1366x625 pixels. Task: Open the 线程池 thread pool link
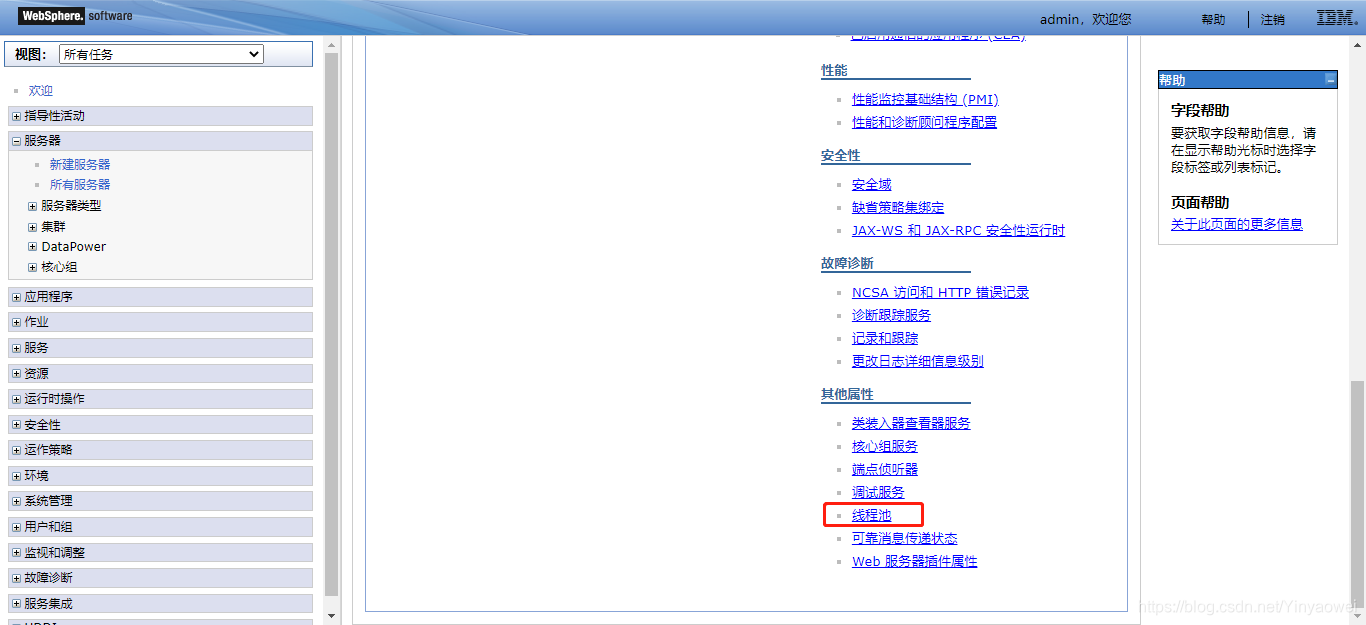pyautogui.click(x=872, y=515)
